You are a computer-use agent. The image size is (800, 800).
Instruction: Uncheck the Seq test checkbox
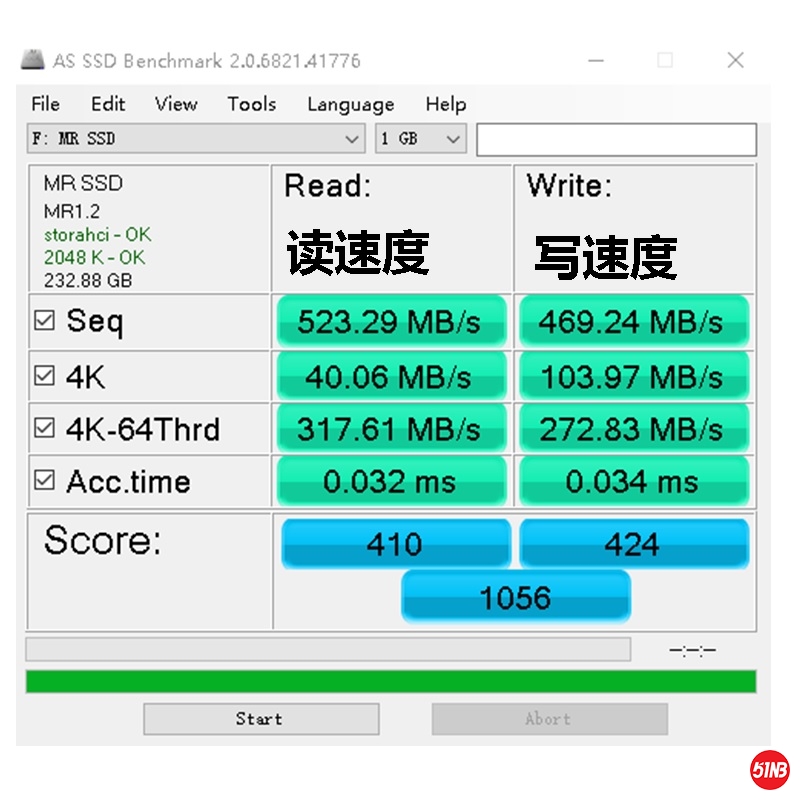pyautogui.click(x=44, y=320)
